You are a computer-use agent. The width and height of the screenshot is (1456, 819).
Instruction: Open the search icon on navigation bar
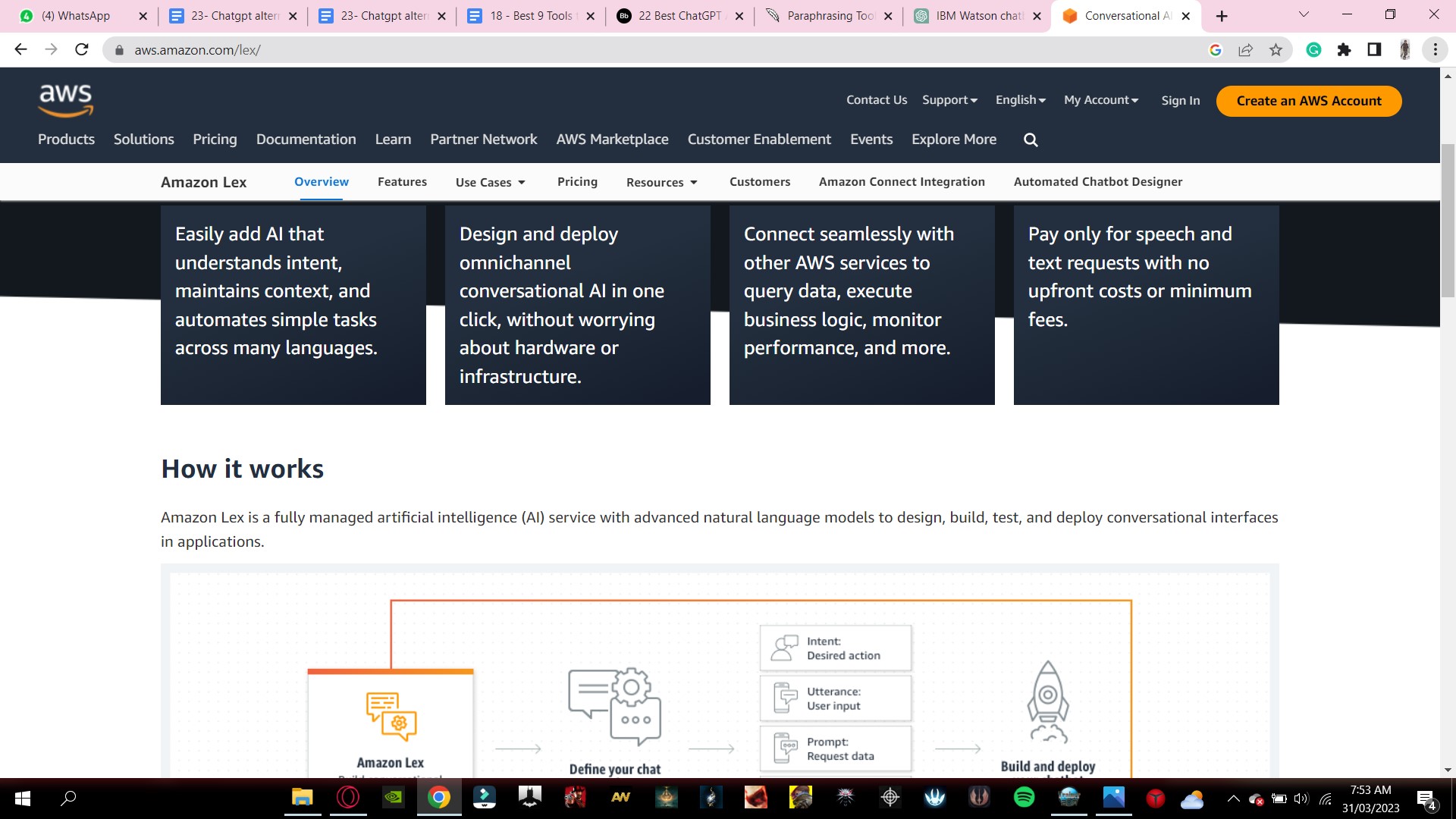1031,139
